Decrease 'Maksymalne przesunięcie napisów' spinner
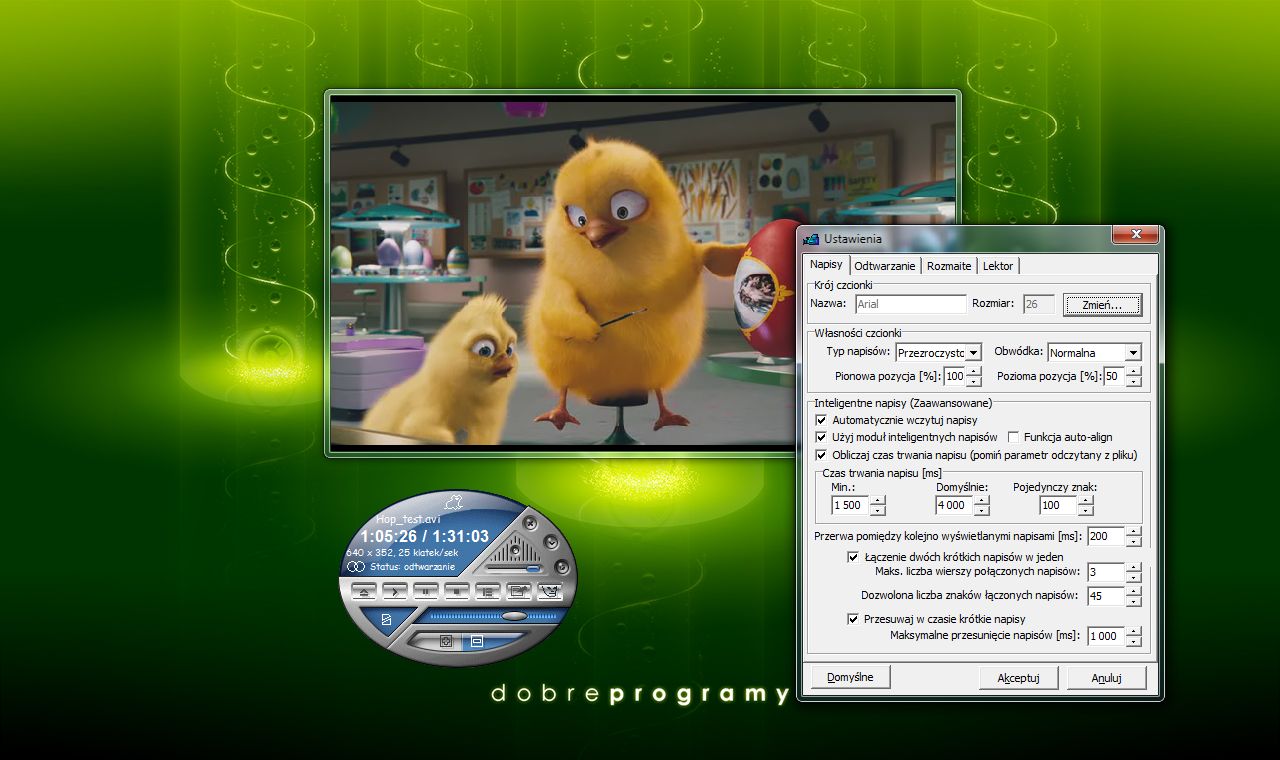The image size is (1280, 760). [x=1133, y=641]
